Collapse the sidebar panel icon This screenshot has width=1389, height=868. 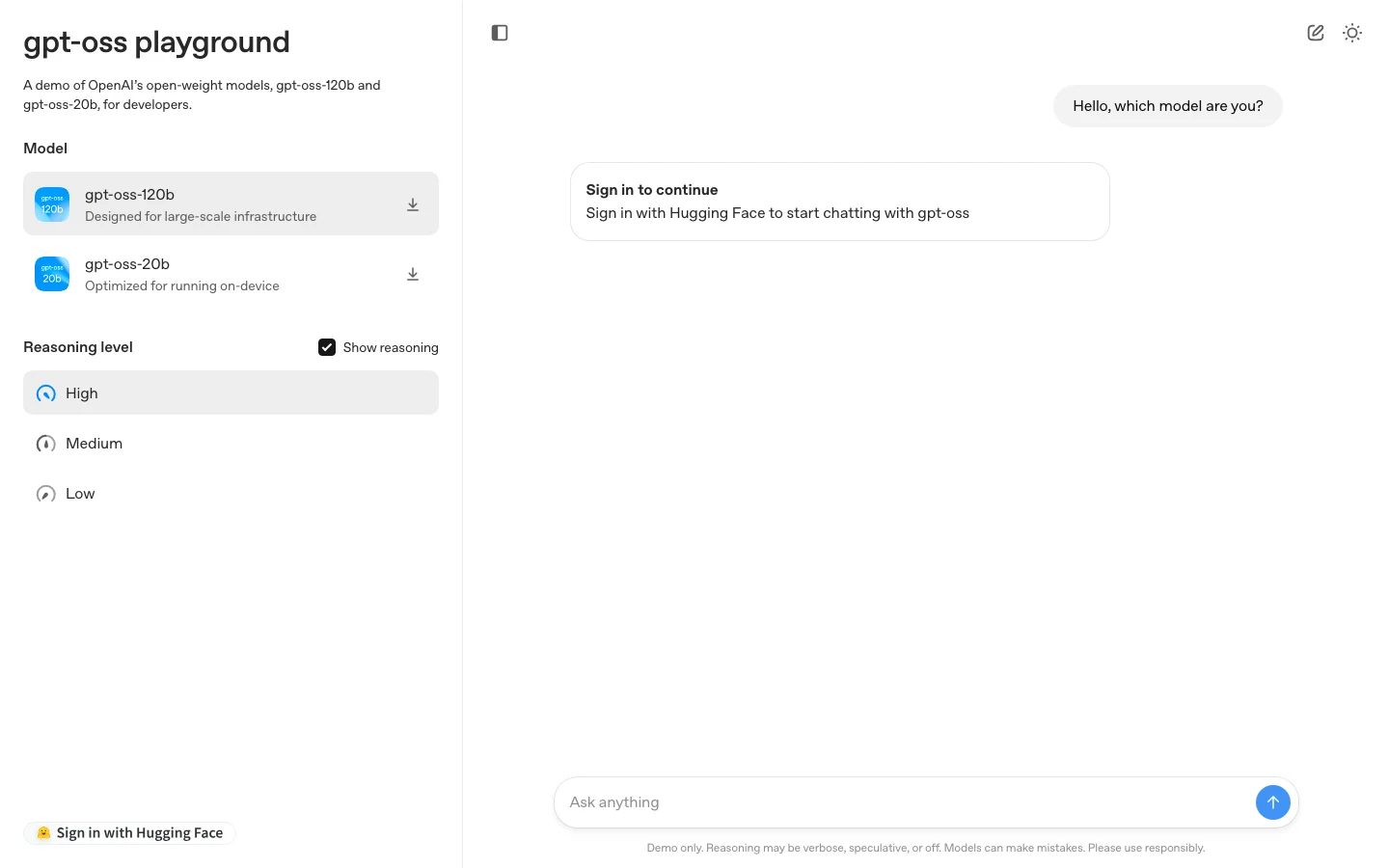[500, 33]
